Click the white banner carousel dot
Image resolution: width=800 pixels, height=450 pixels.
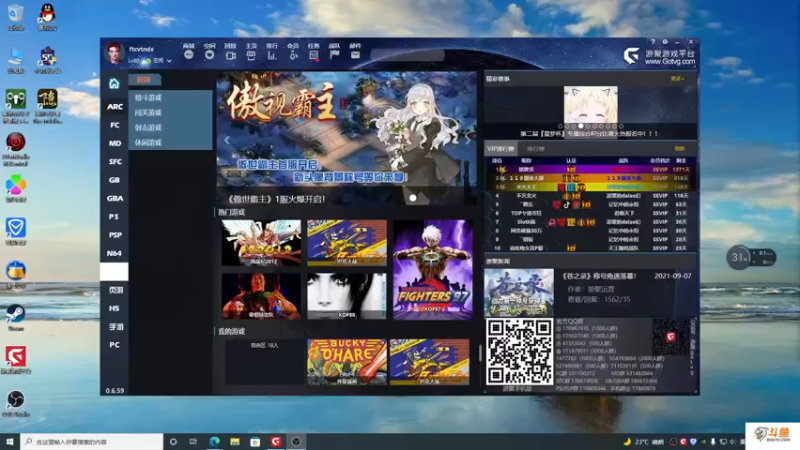click(x=413, y=198)
